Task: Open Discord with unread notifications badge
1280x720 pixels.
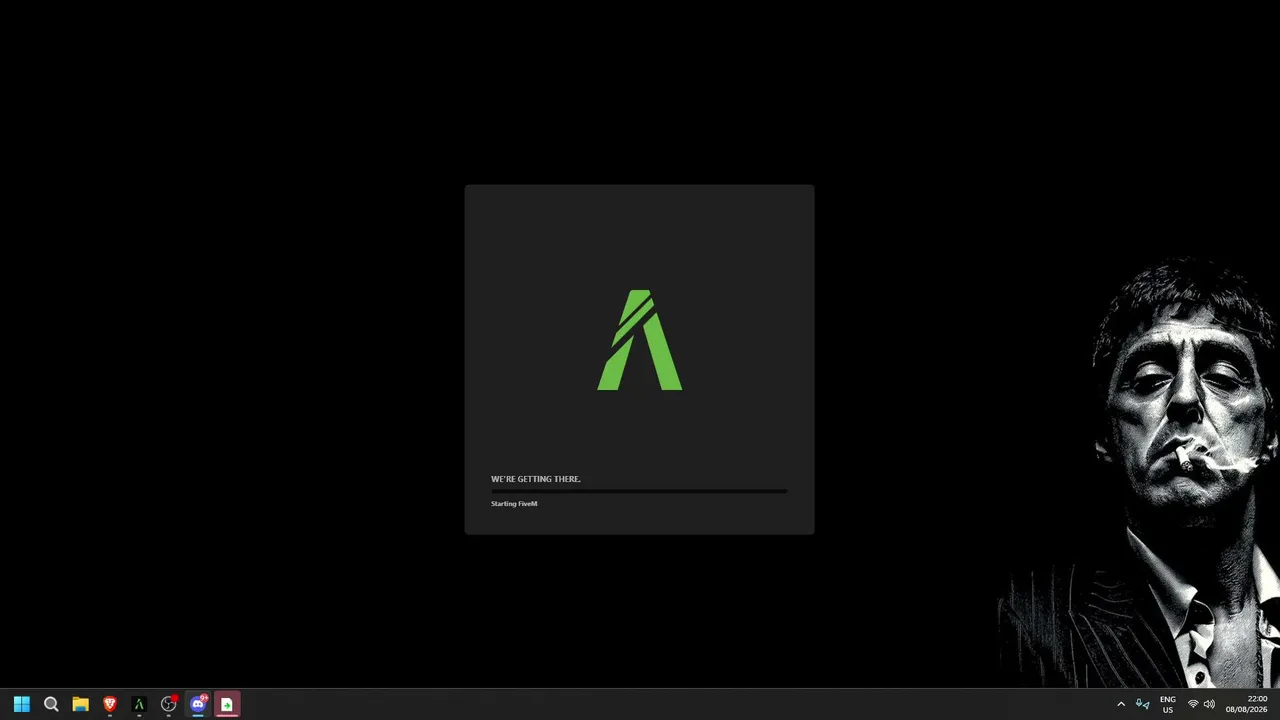Action: (198, 704)
